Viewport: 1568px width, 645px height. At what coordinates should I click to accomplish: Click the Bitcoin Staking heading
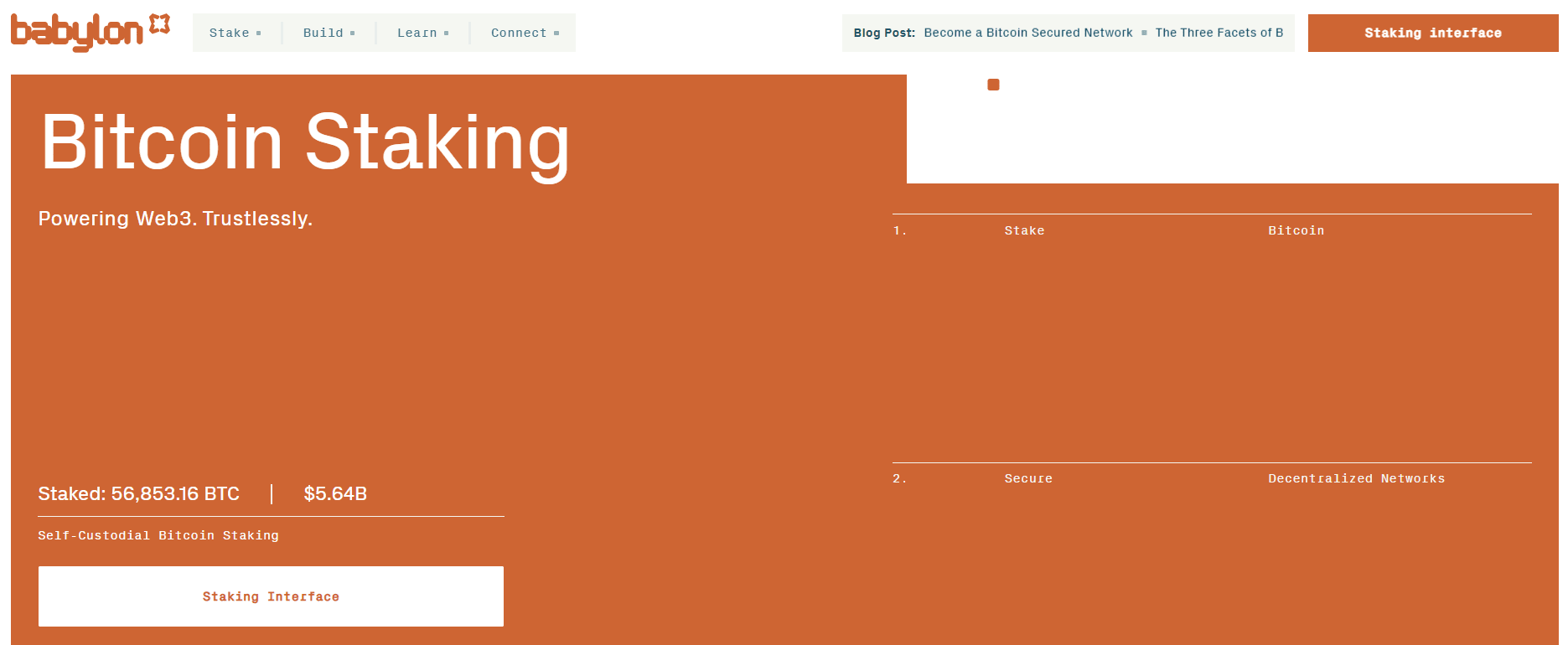coord(305,143)
